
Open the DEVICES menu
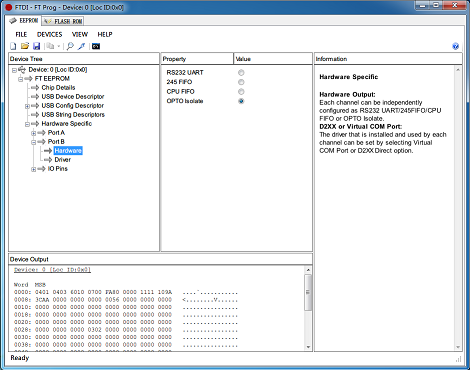[49, 34]
